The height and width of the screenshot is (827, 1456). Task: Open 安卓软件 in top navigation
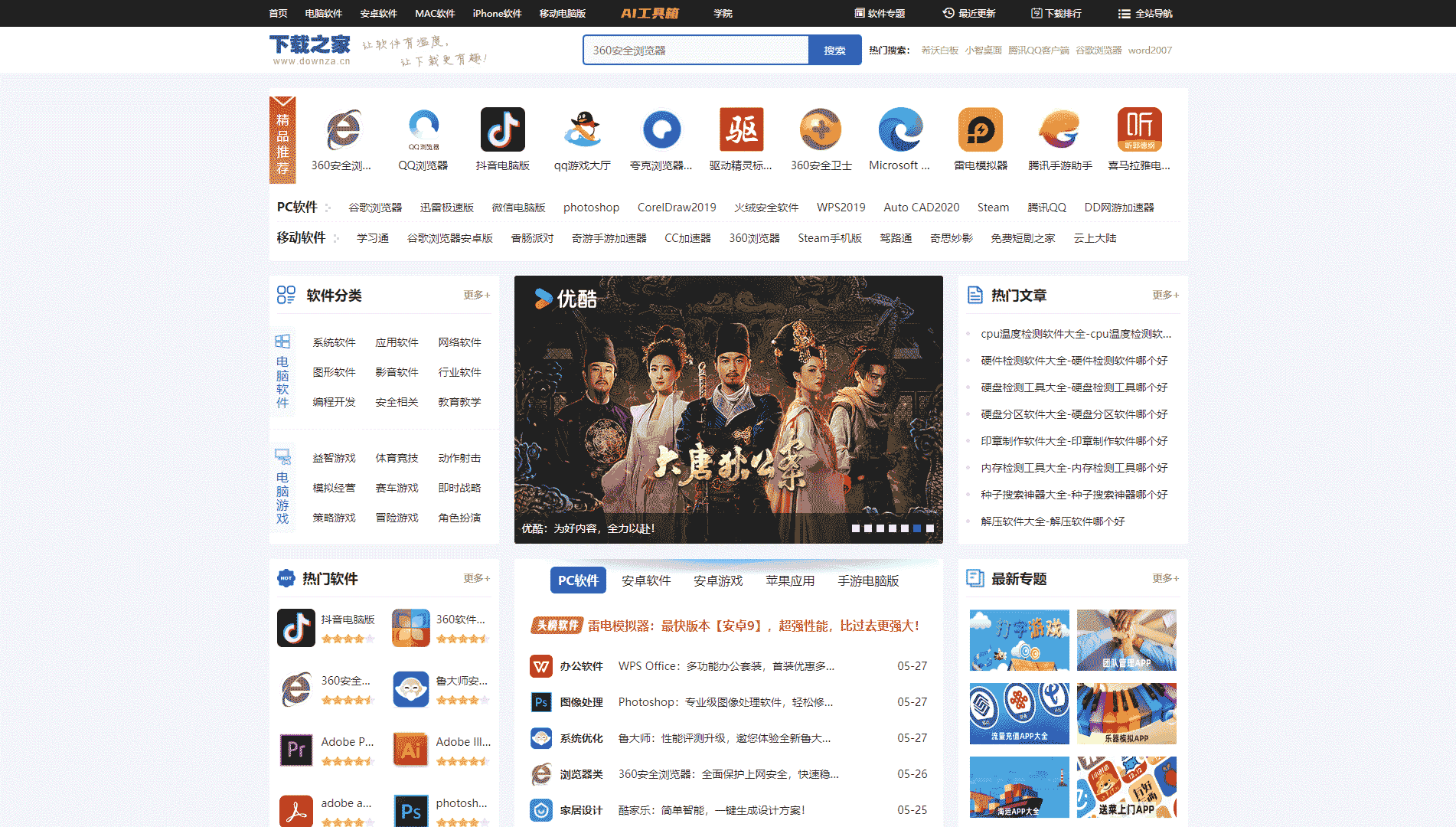378,13
